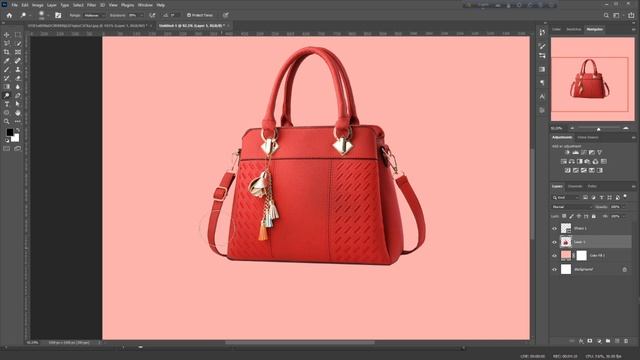The image size is (640, 360).
Task: Click the search icon at top right
Action: click(606, 15)
